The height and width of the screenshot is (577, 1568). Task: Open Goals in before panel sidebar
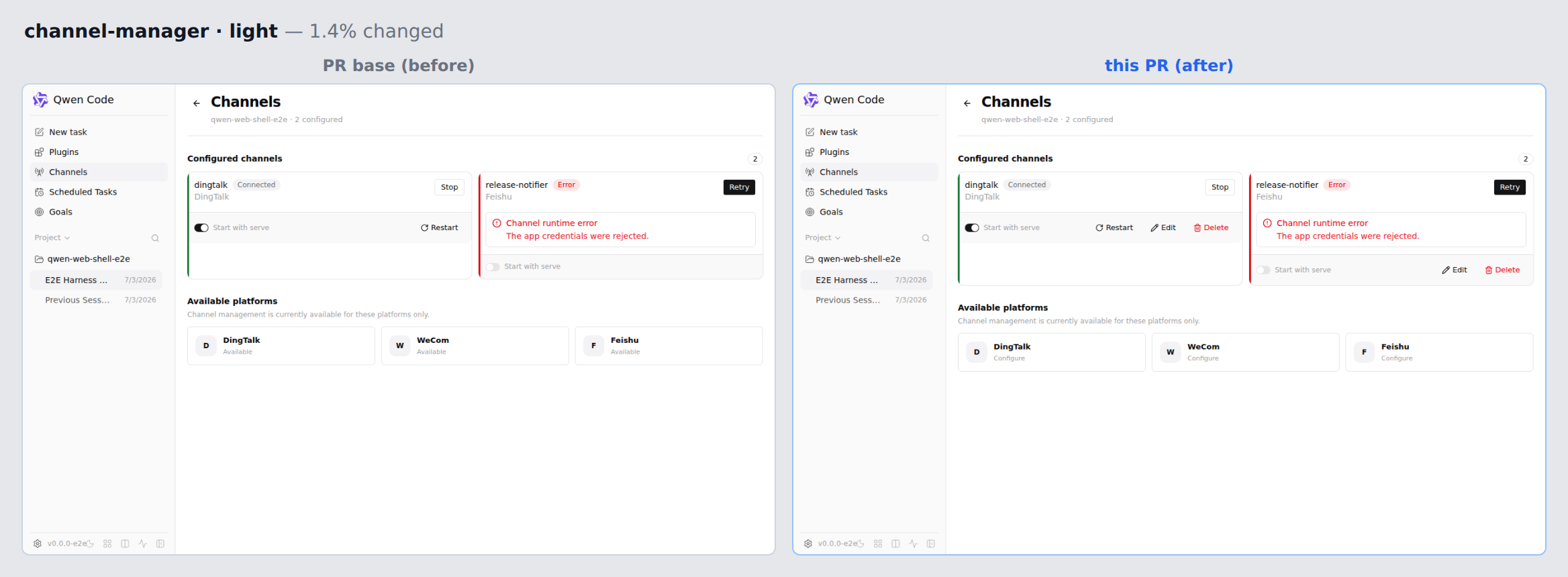[98, 212]
